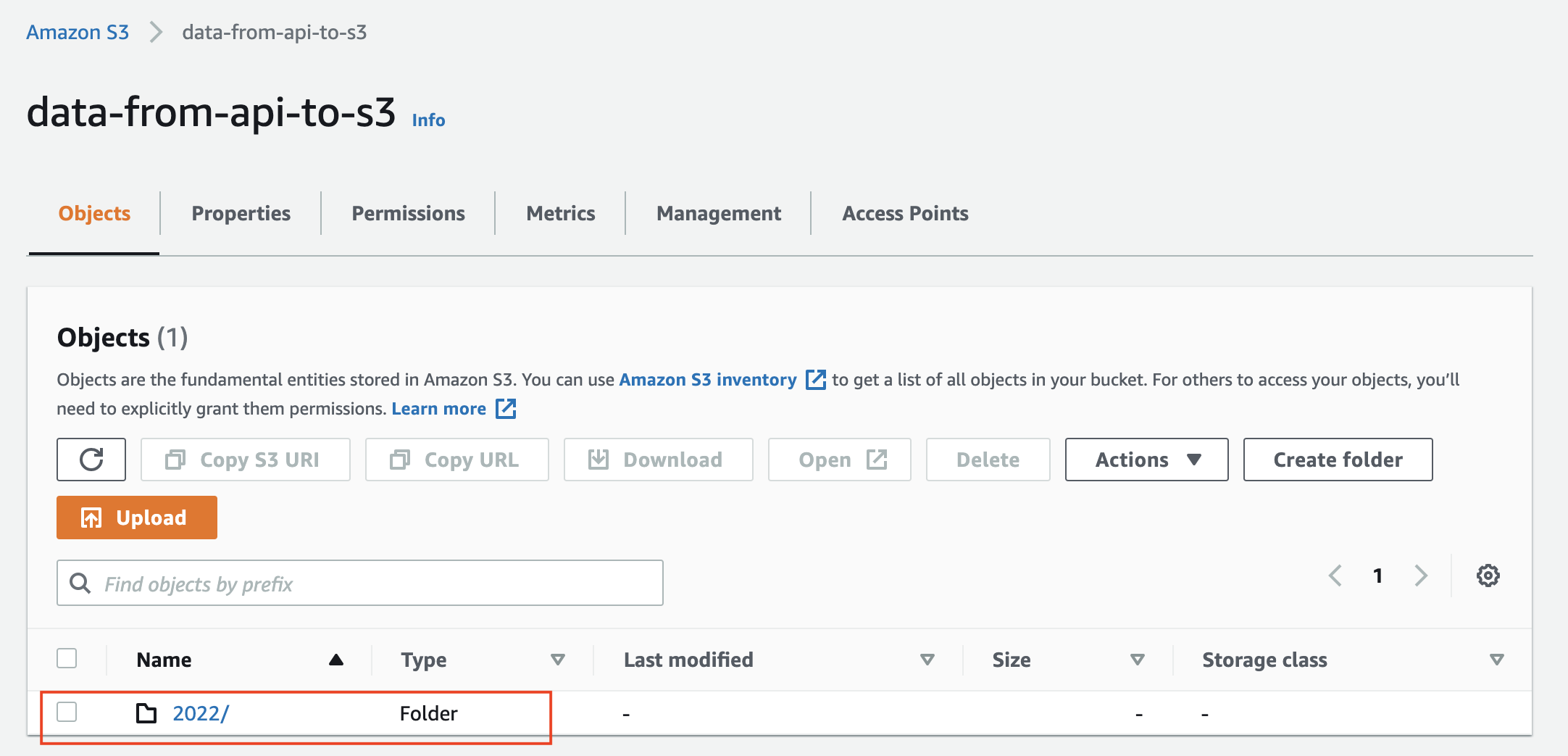Click the Last modified column header label

688,660
